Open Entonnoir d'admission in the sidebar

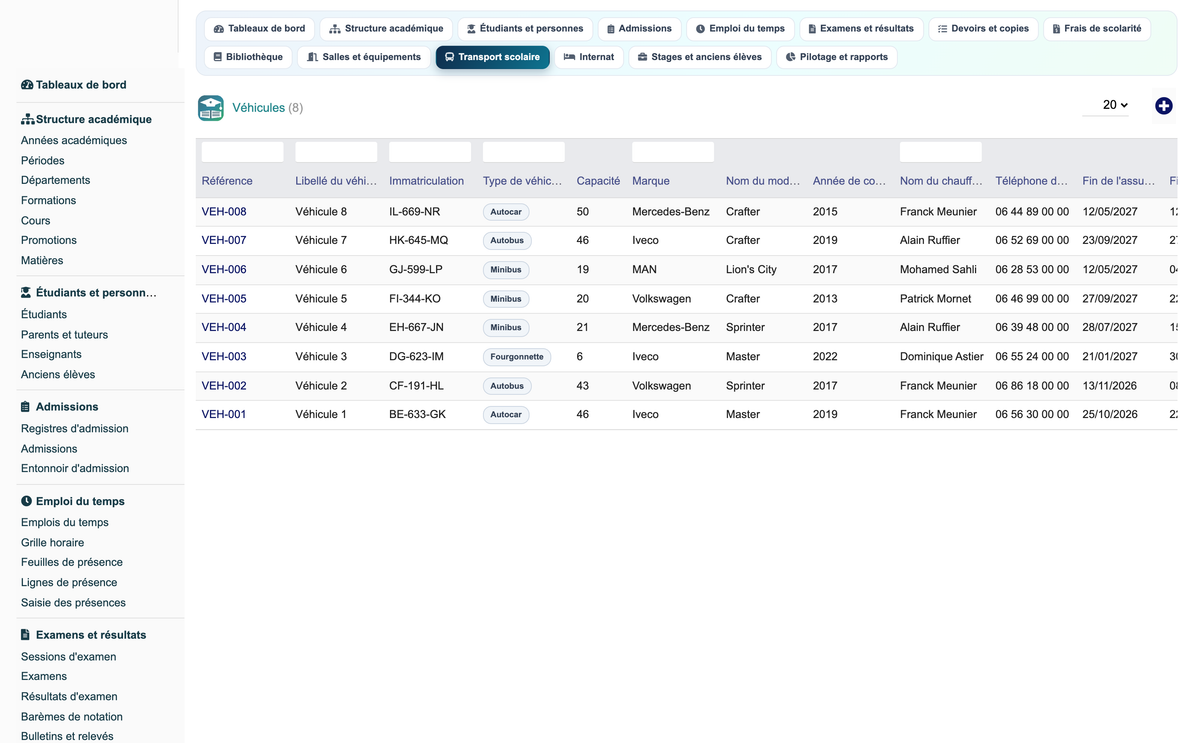point(75,468)
